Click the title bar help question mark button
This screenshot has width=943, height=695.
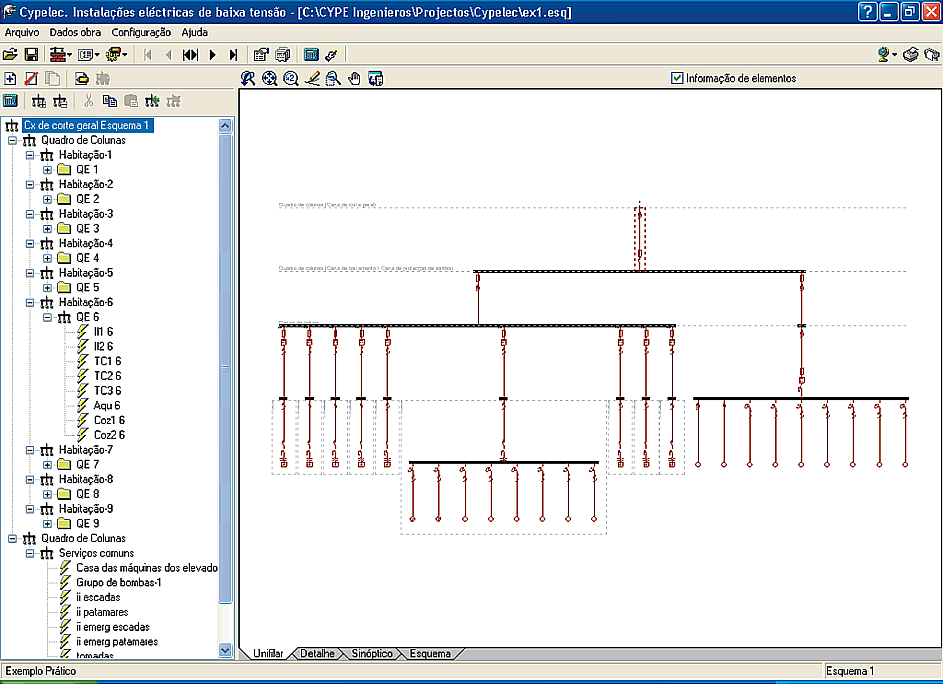(x=867, y=12)
